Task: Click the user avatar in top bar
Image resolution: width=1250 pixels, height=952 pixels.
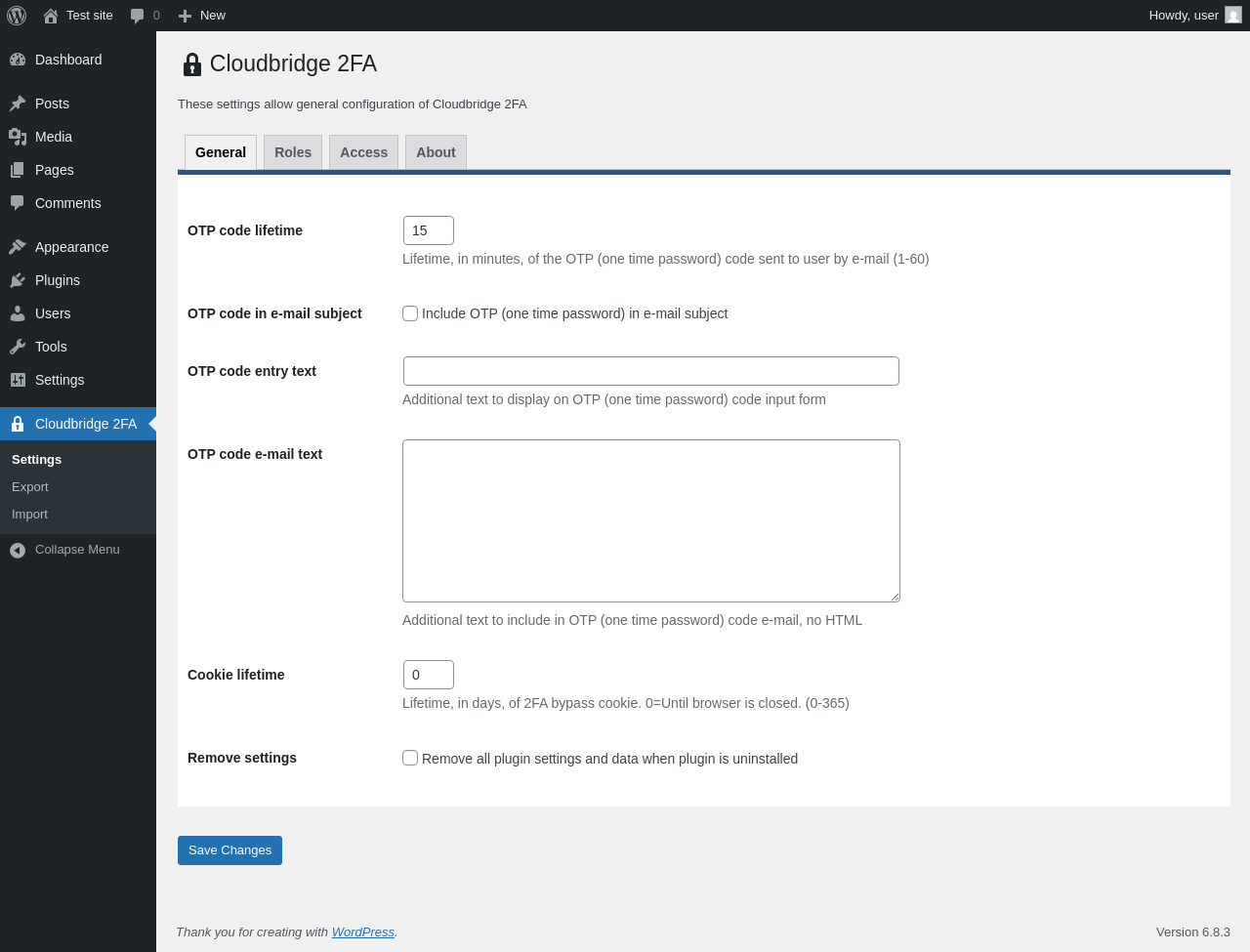Action: tap(1233, 16)
